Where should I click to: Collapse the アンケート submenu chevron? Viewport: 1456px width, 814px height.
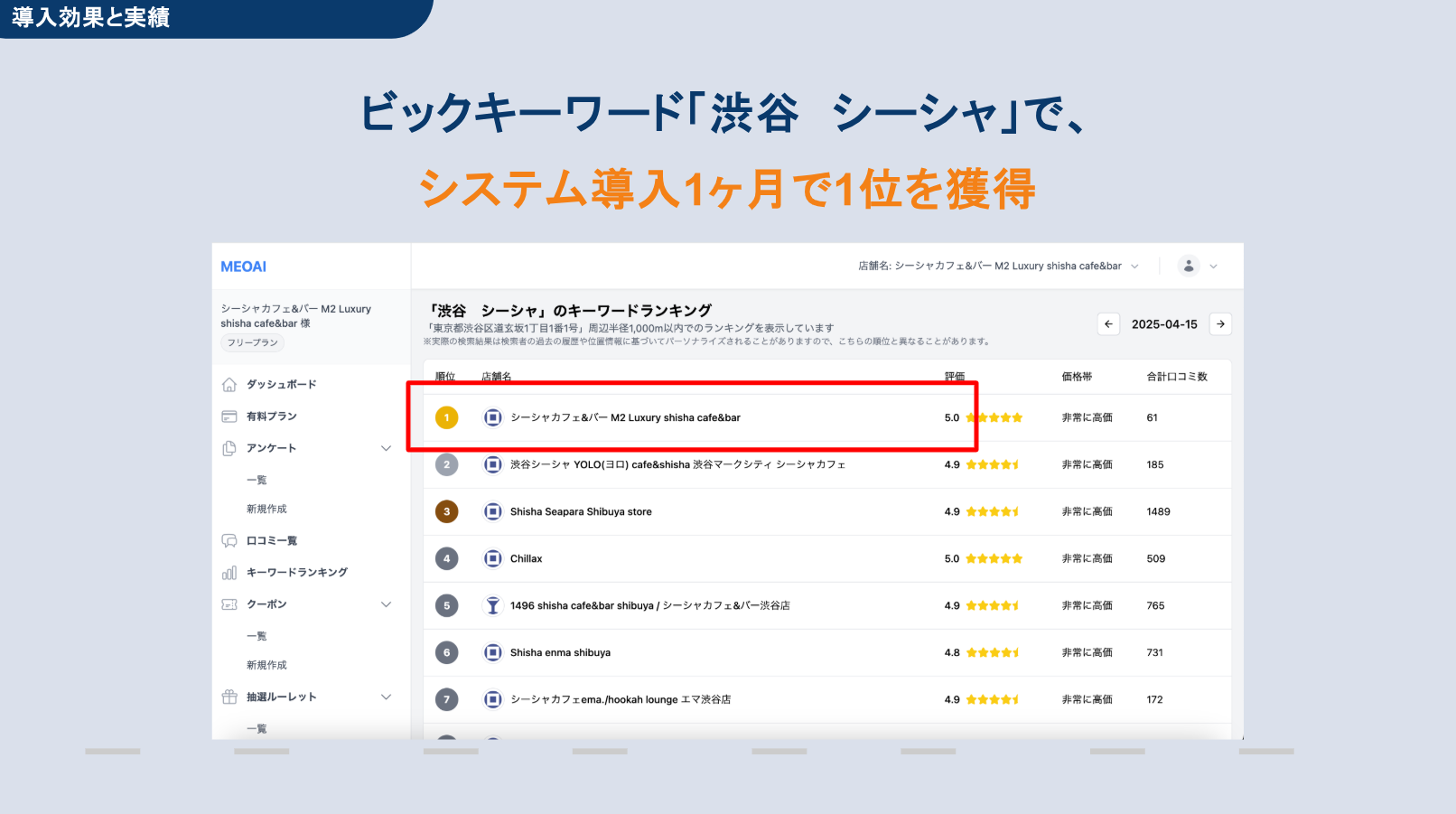point(386,448)
